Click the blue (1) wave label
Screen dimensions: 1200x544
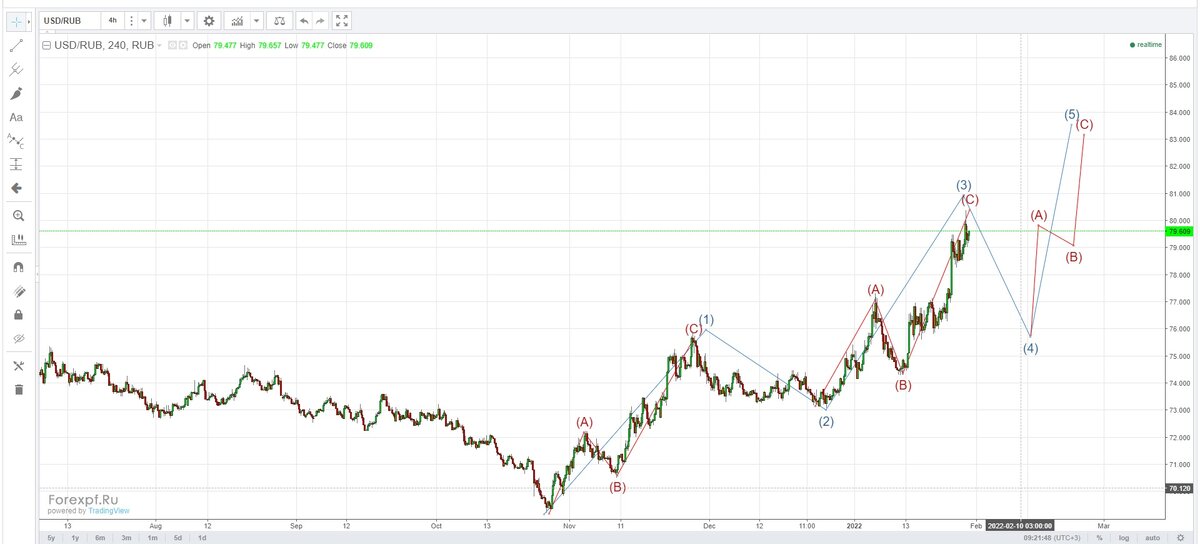pyautogui.click(x=706, y=320)
